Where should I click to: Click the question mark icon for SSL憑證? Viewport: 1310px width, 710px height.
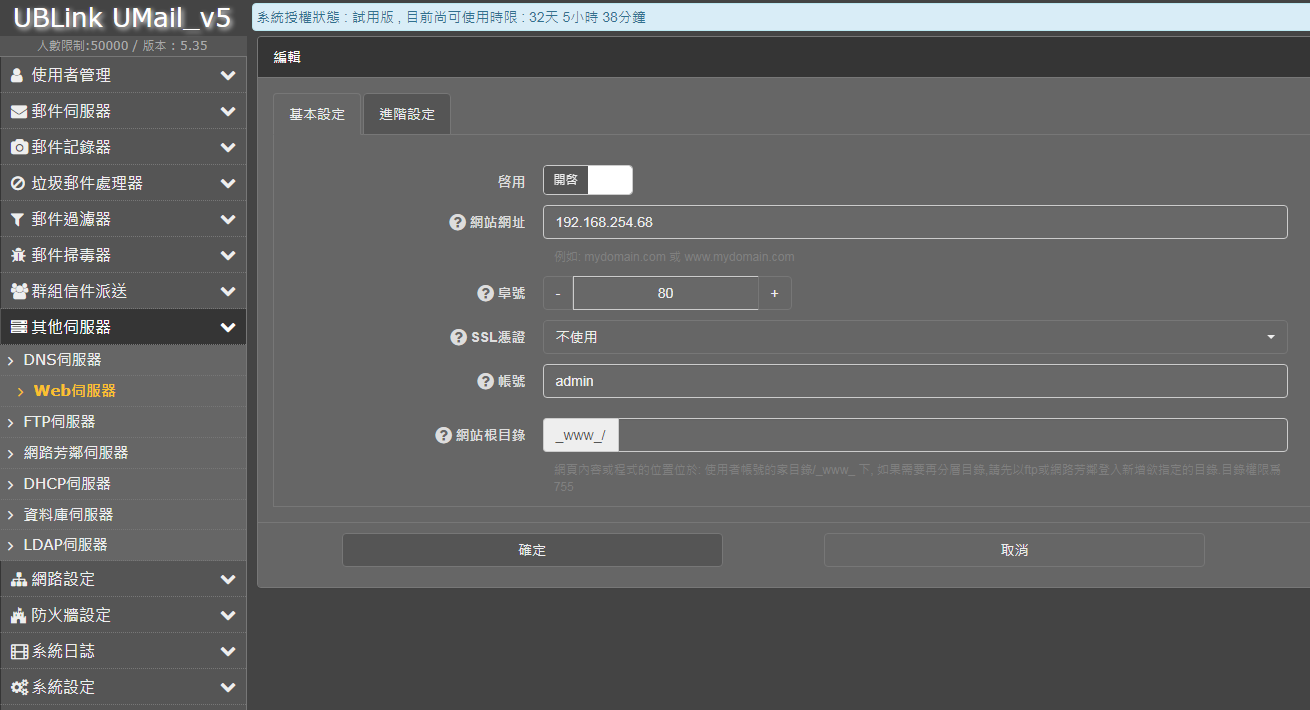(x=459, y=338)
